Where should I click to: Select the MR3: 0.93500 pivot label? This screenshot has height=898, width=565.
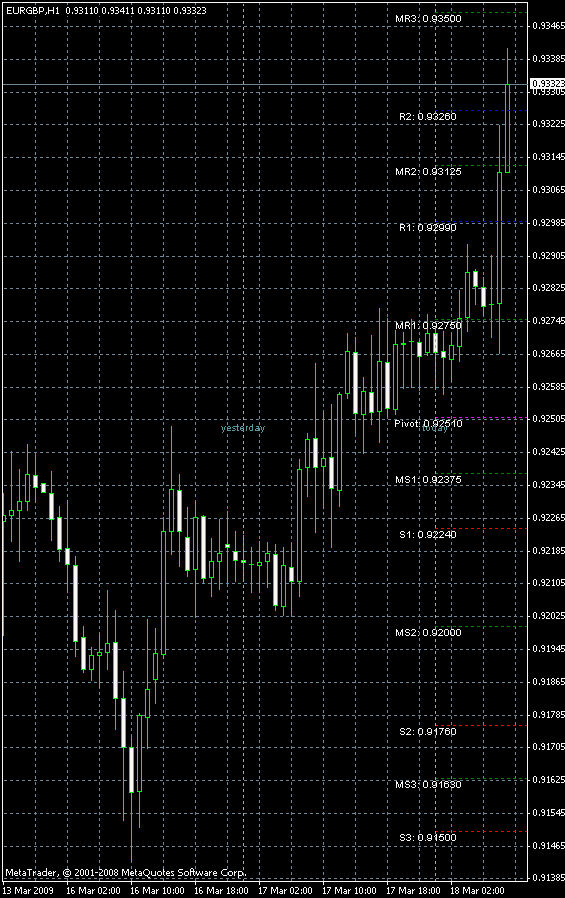[x=428, y=19]
